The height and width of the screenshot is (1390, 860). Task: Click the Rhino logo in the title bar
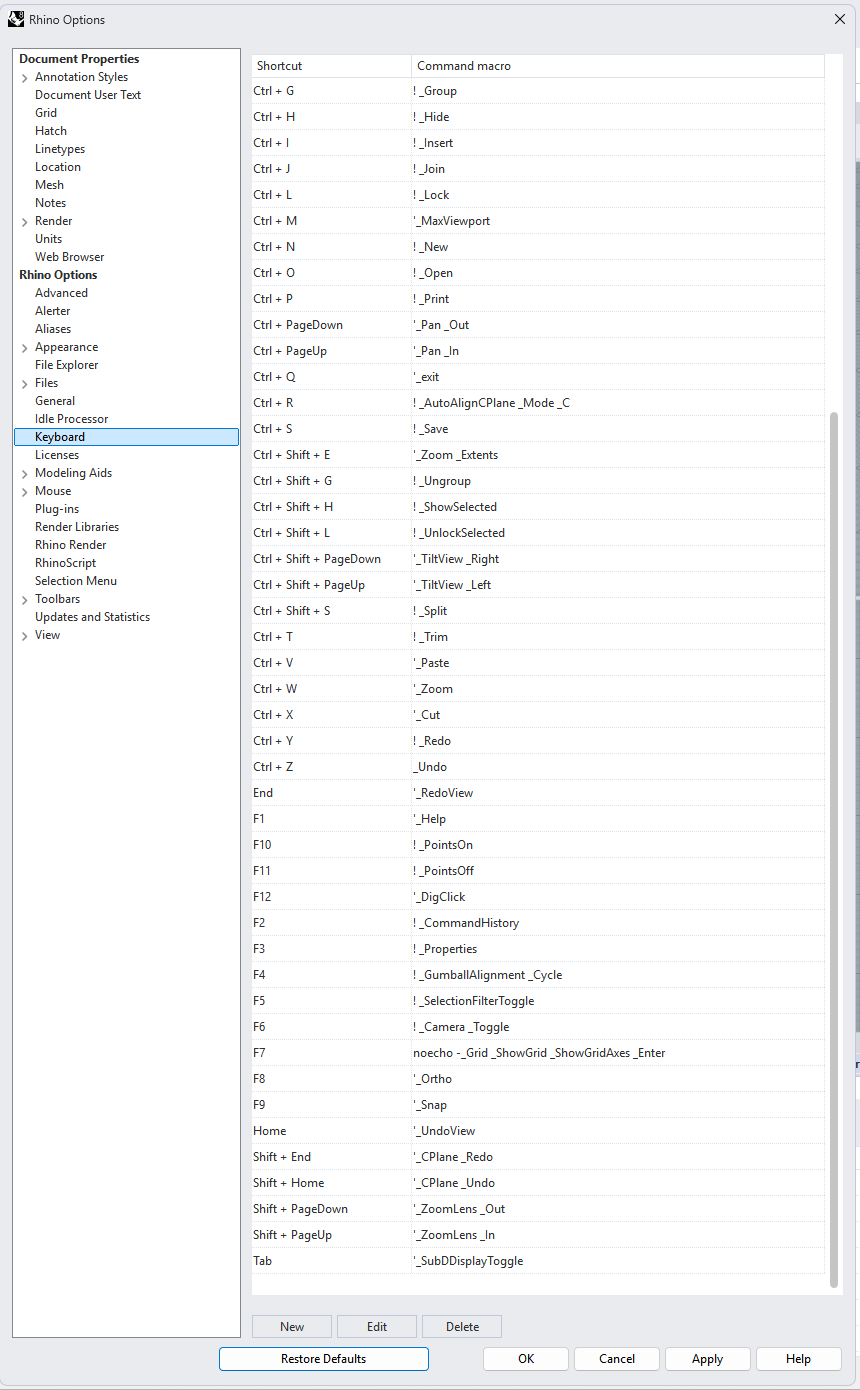(x=16, y=19)
